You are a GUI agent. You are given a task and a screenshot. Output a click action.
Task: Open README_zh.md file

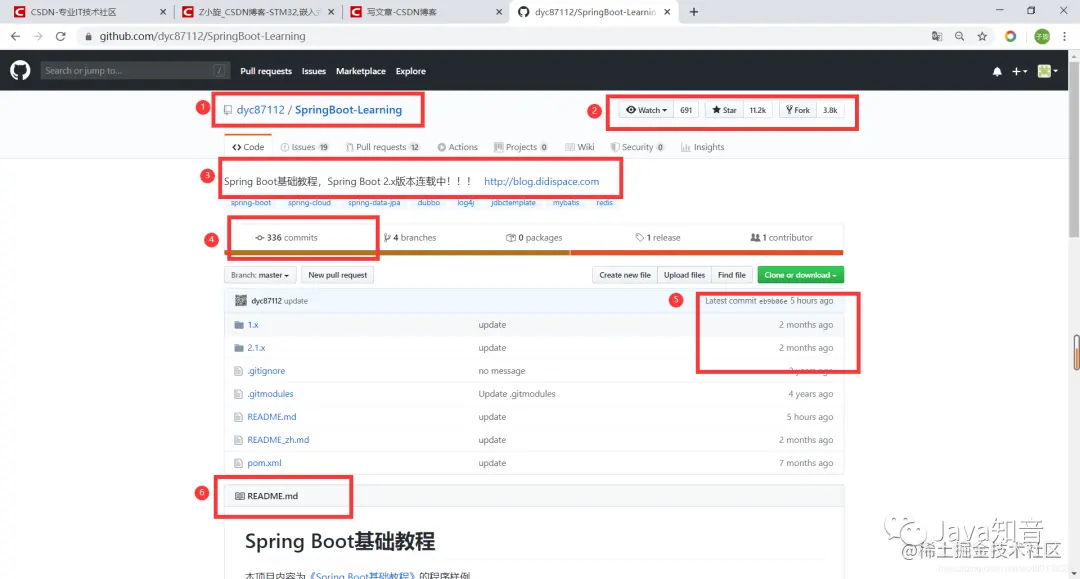[278, 440]
